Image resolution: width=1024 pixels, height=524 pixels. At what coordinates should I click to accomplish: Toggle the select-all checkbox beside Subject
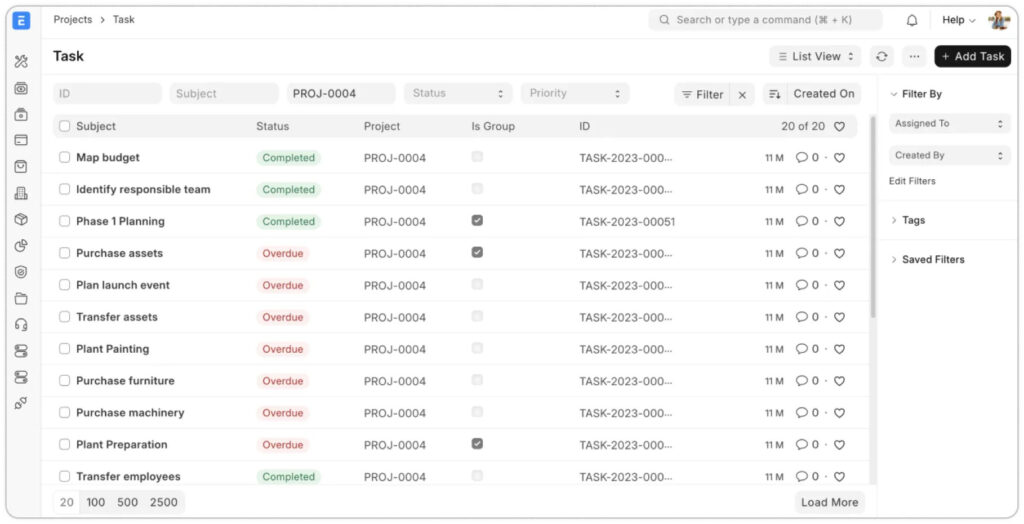tap(64, 126)
